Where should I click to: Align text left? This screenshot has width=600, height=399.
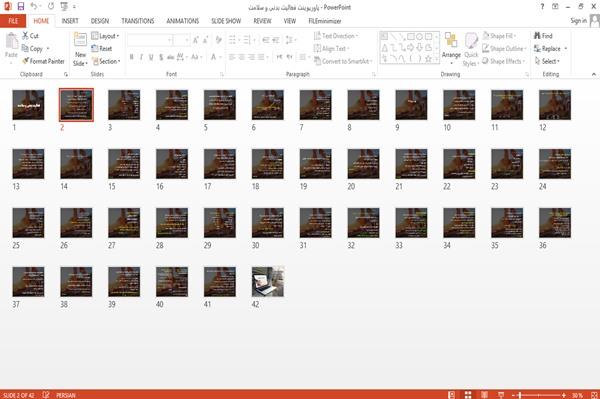[232, 57]
